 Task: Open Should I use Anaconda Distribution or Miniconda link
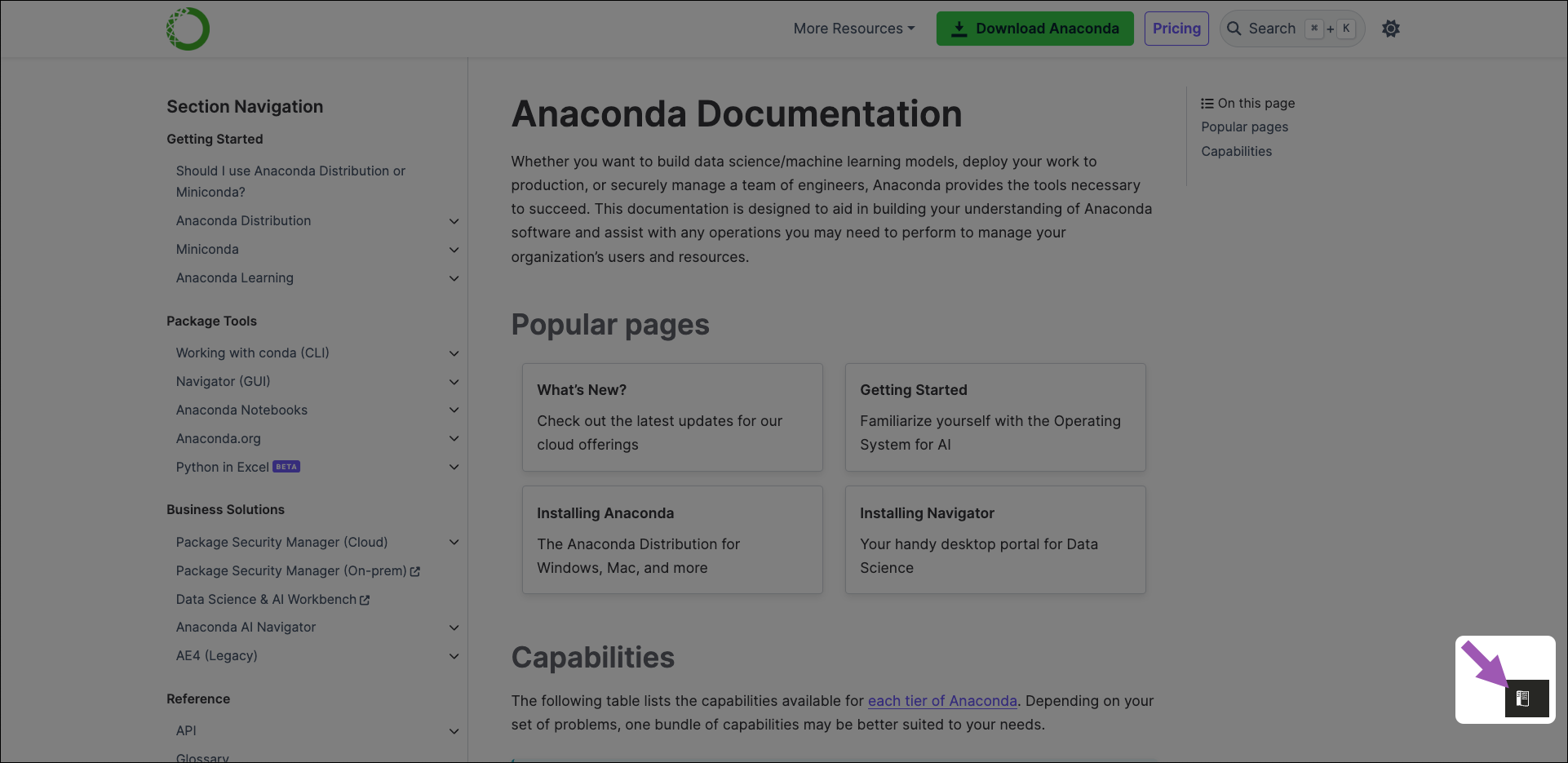290,181
